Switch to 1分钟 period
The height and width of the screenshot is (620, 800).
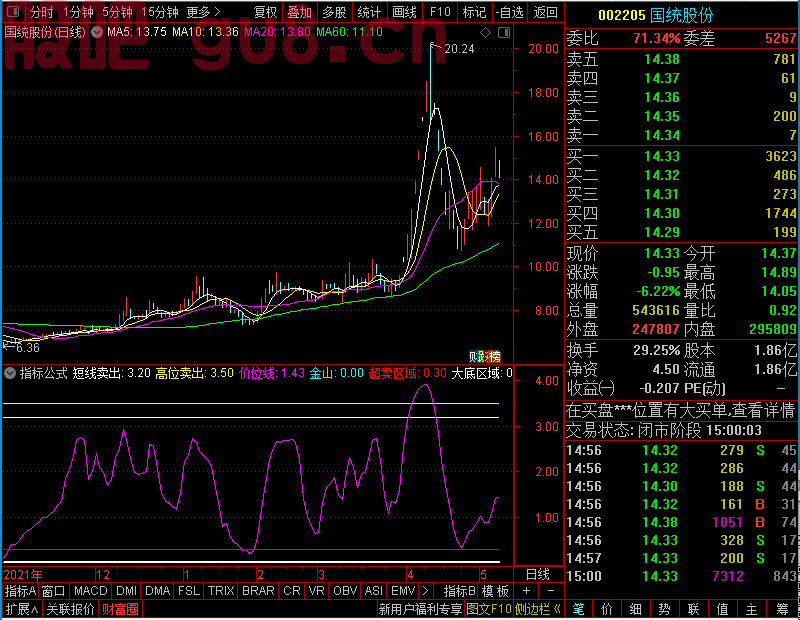tap(79, 12)
